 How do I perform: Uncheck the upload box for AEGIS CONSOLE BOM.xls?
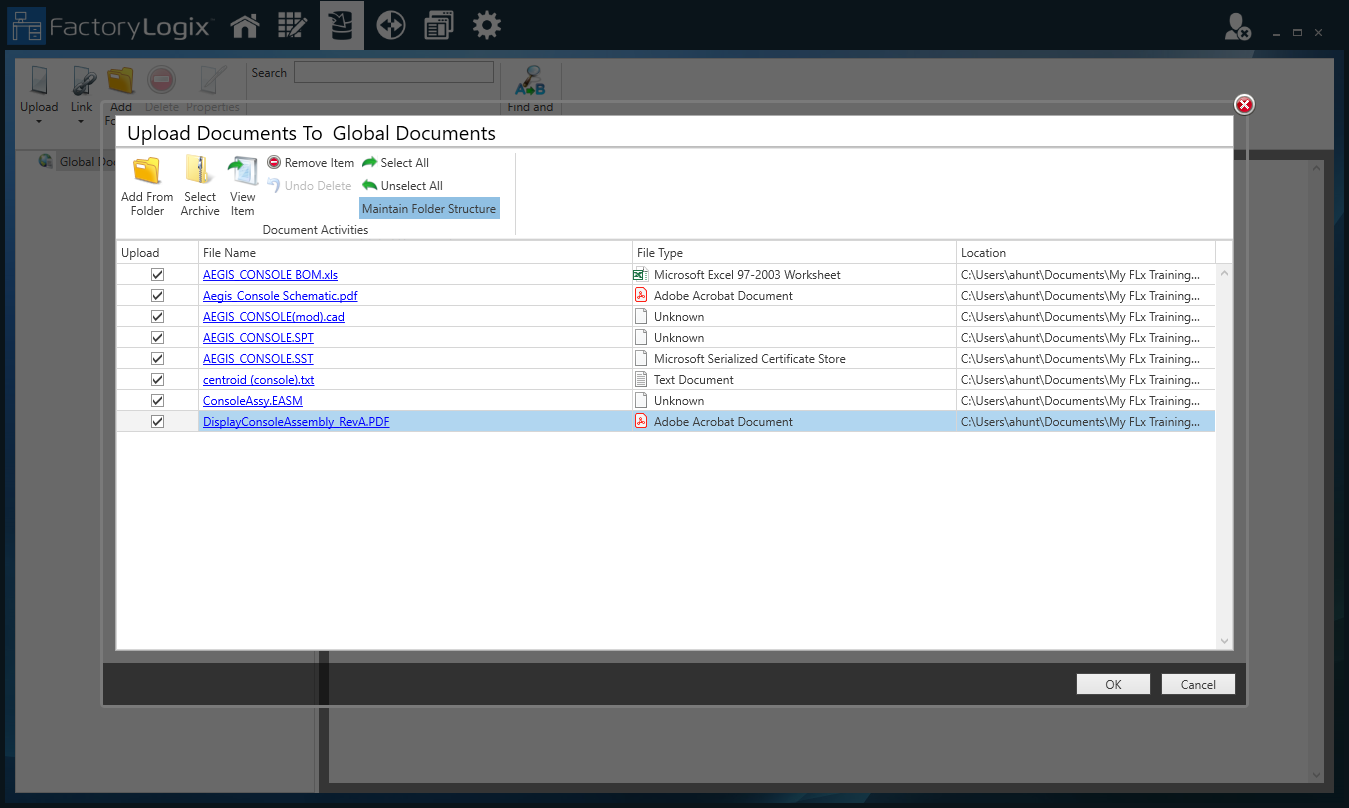point(157,274)
